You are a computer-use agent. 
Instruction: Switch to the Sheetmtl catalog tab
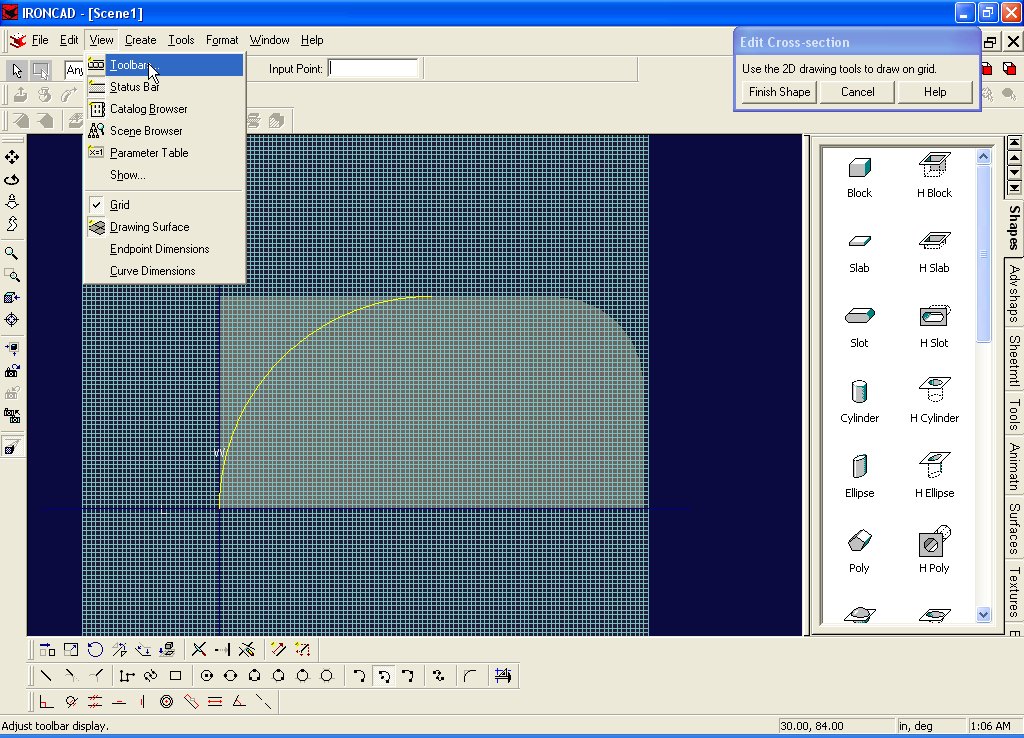[x=1014, y=360]
